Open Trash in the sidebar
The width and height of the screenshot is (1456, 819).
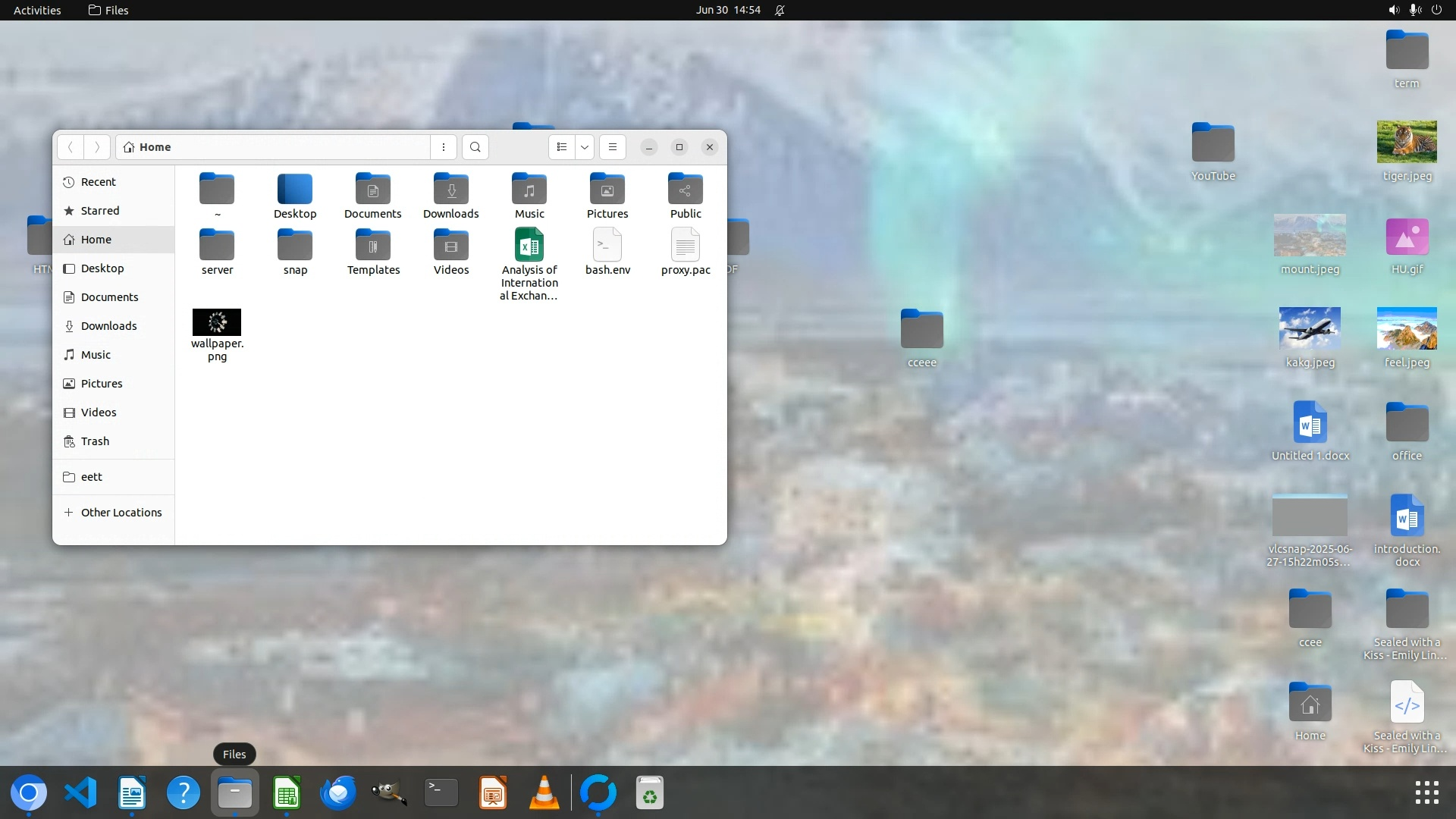[x=95, y=441]
